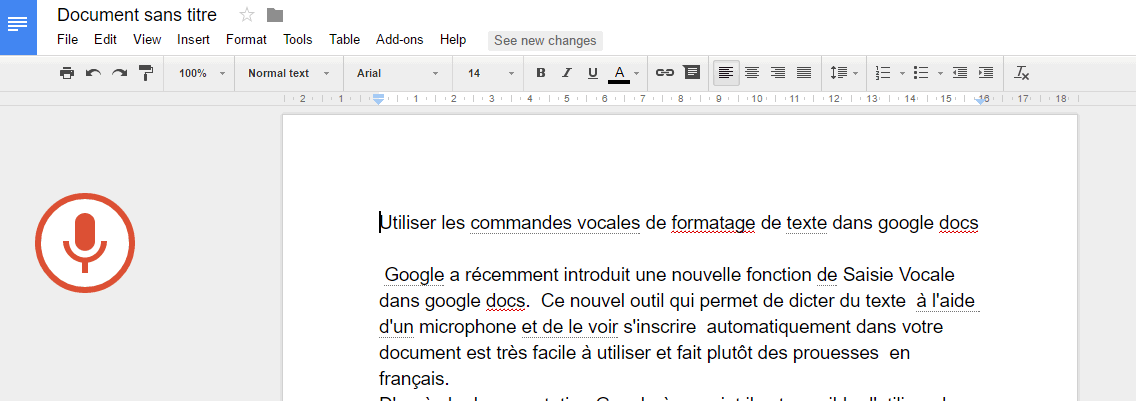The height and width of the screenshot is (401, 1136).
Task: Click the Insert link icon
Action: [x=664, y=73]
